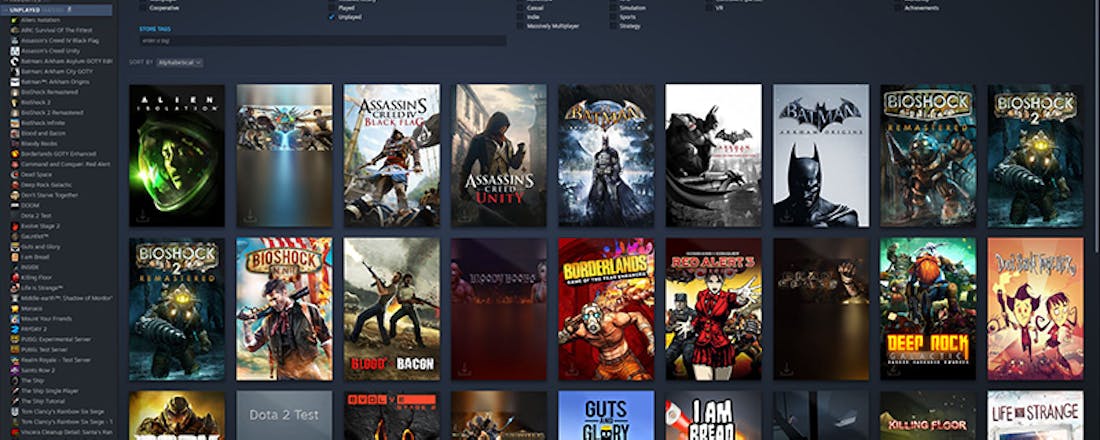This screenshot has width=1100, height=440.
Task: Open Guts and Glory cover thumbnail
Action: coord(606,415)
